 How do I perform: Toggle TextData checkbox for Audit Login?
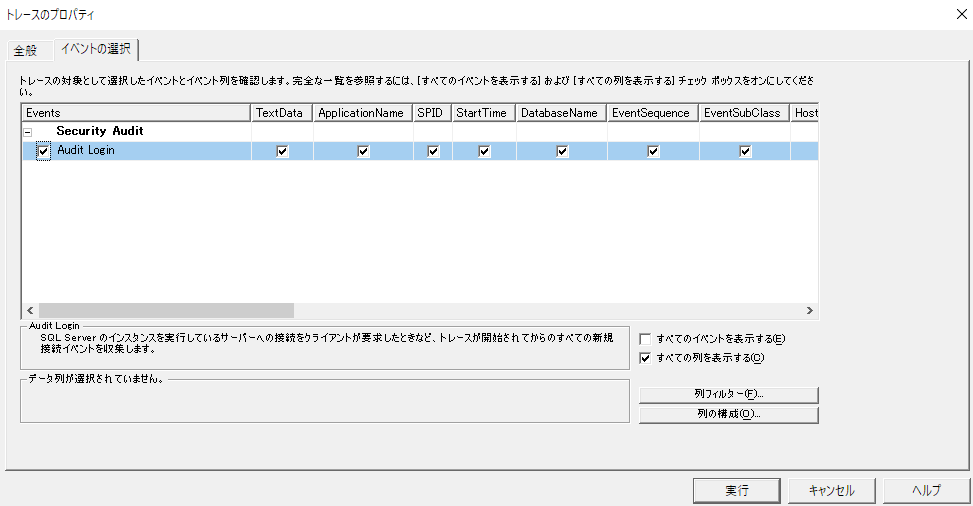coord(282,151)
